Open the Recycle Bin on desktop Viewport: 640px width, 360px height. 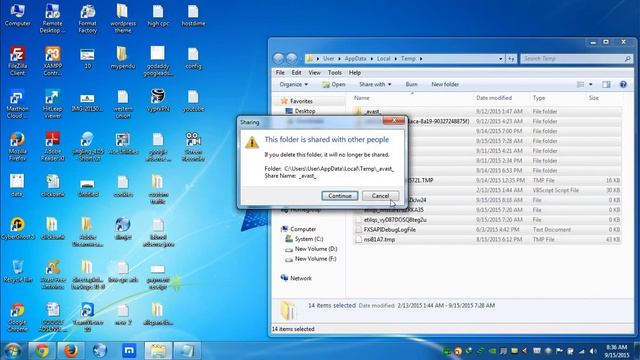point(18,271)
